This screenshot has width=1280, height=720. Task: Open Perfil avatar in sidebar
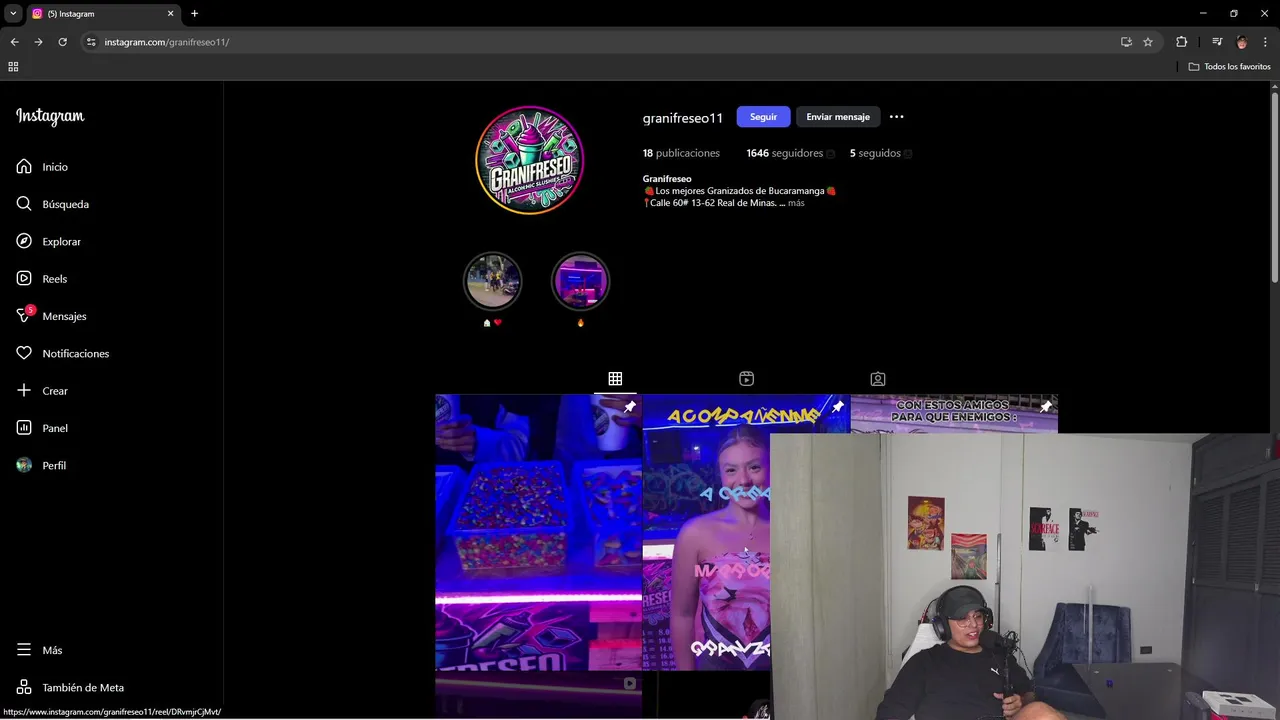pos(24,465)
